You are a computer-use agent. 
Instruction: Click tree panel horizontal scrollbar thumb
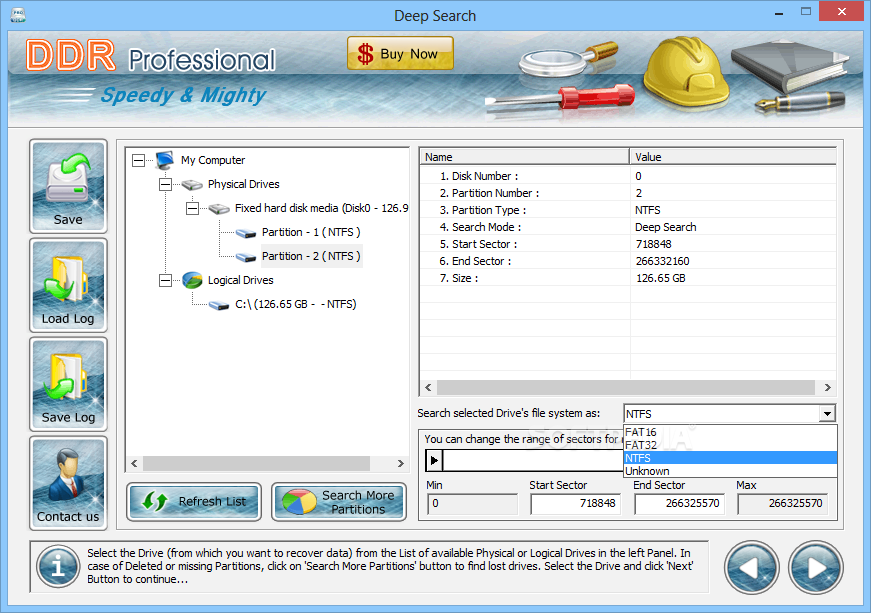click(256, 463)
